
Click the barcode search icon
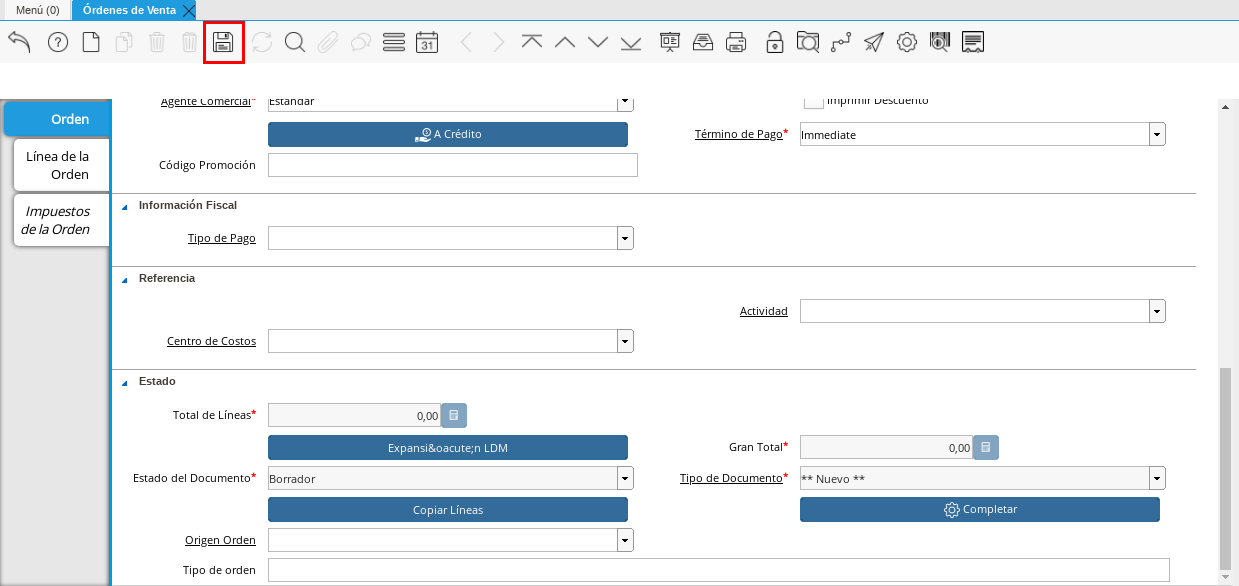(x=939, y=42)
